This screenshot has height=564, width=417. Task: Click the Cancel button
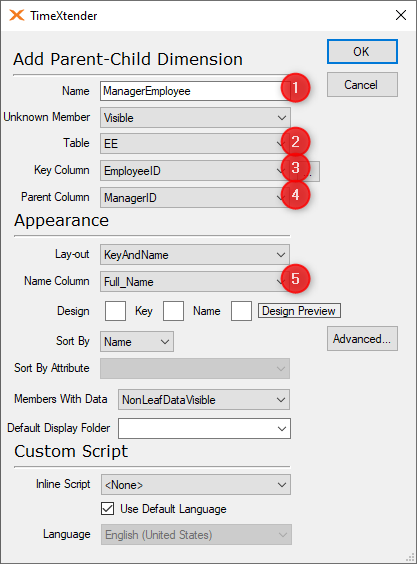click(x=362, y=85)
